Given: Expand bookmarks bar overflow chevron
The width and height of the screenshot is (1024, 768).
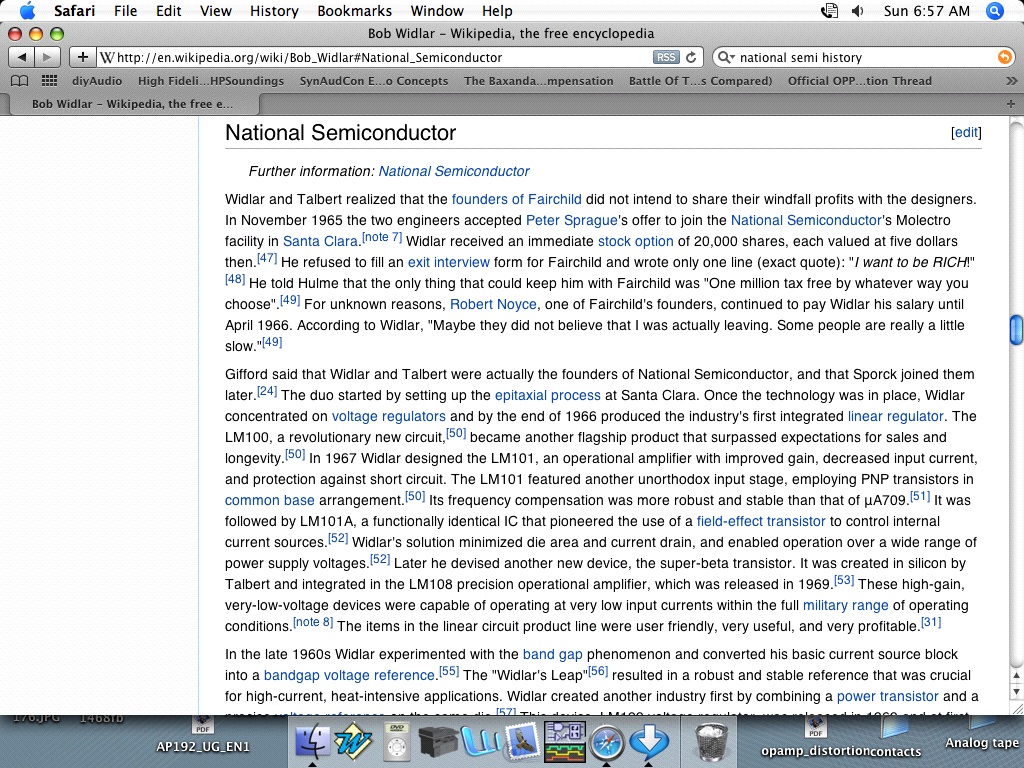Looking at the screenshot, I should [1012, 81].
